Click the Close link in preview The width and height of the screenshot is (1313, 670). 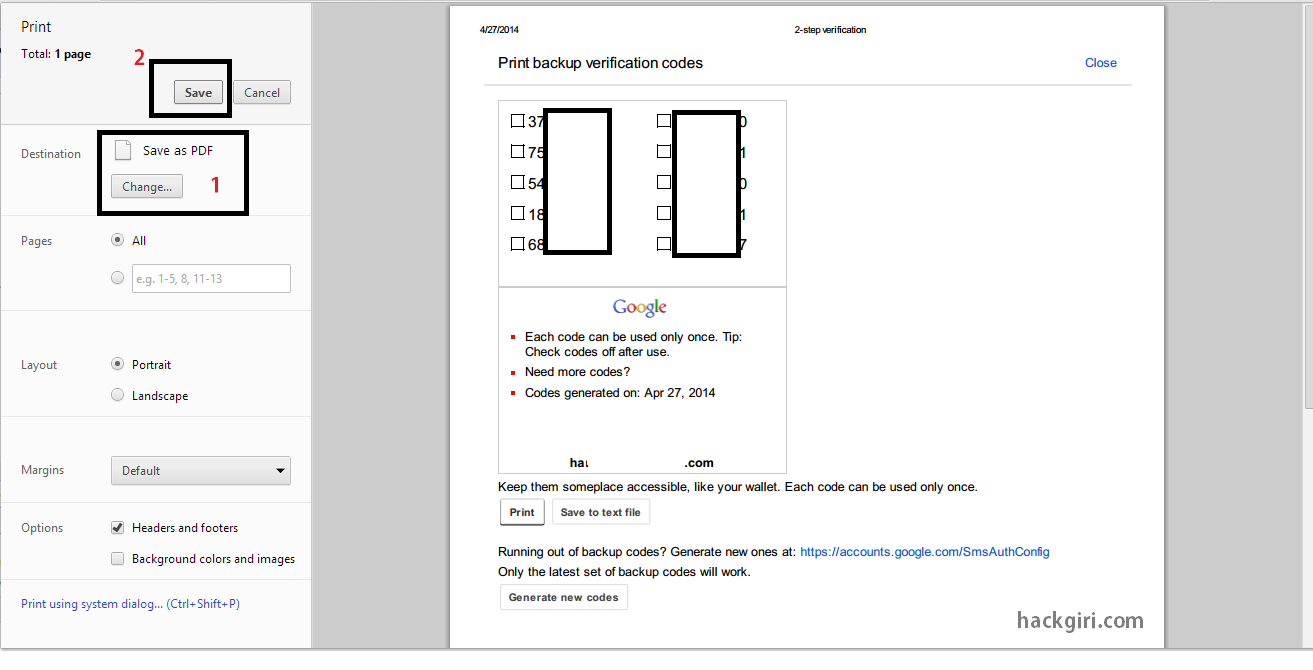coord(1101,63)
